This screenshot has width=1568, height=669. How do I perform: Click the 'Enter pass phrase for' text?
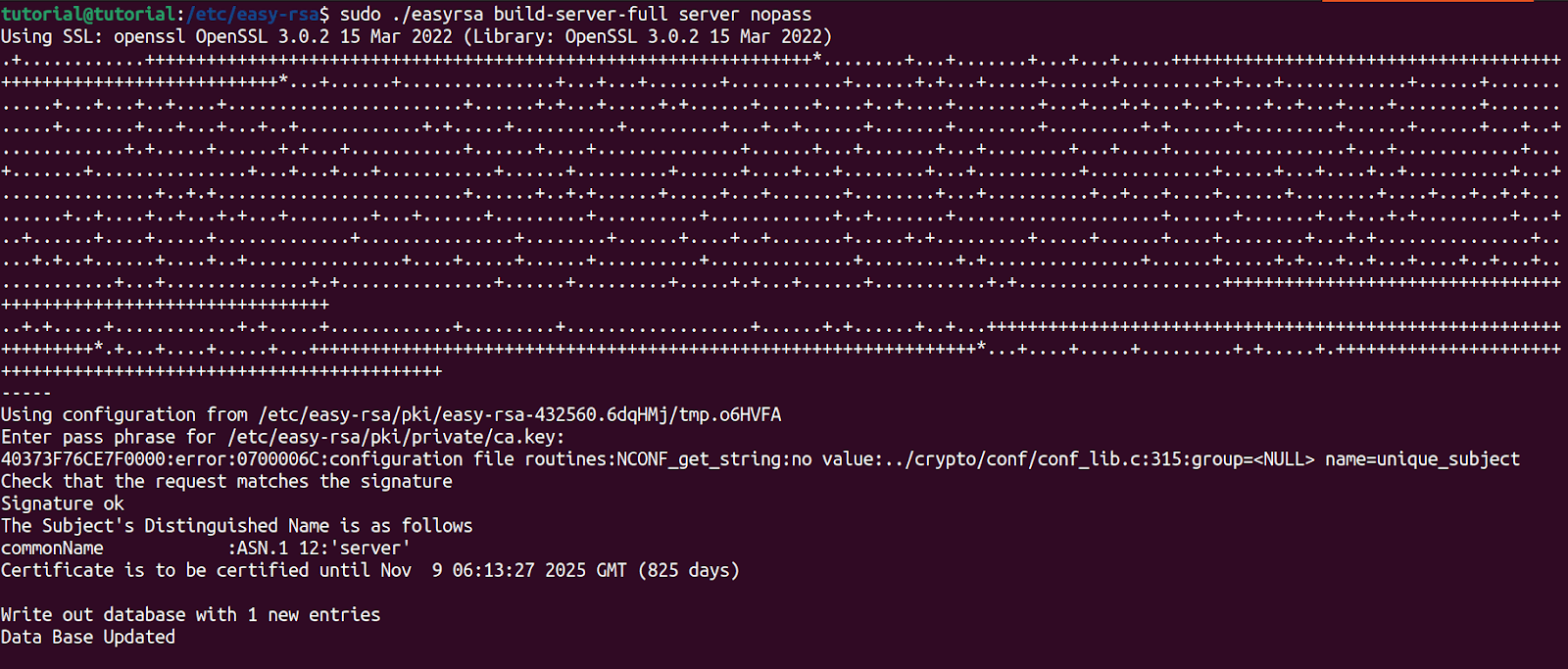pyautogui.click(x=108, y=437)
